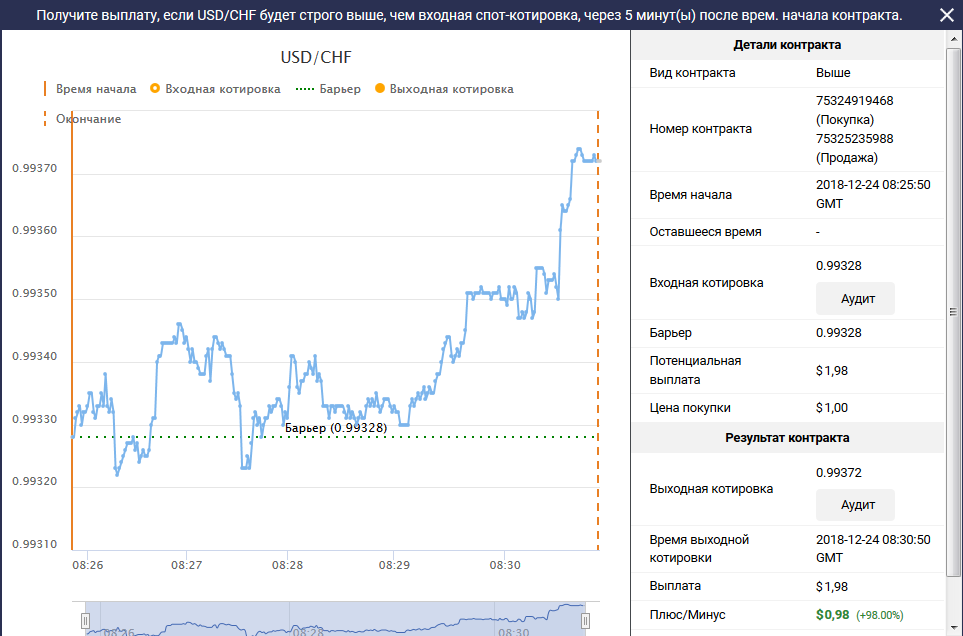Click the (+98.00%) percentage text

(880, 615)
